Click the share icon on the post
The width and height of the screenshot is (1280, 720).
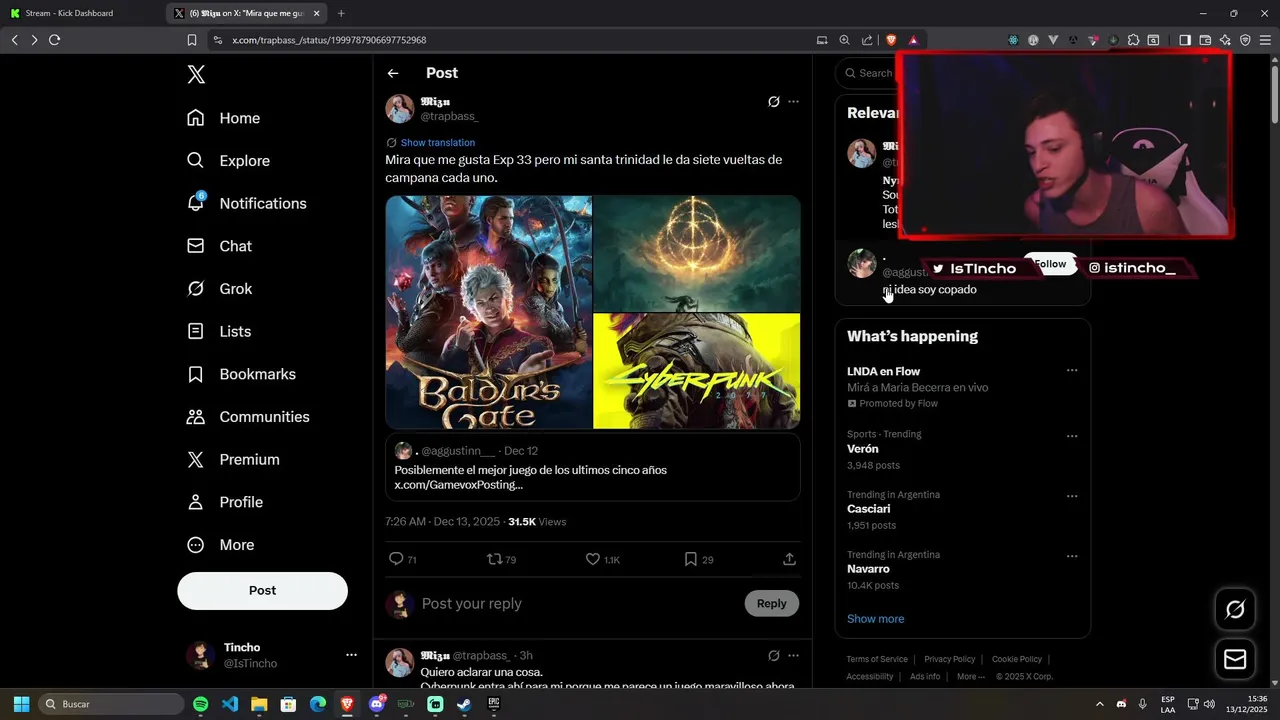click(789, 559)
